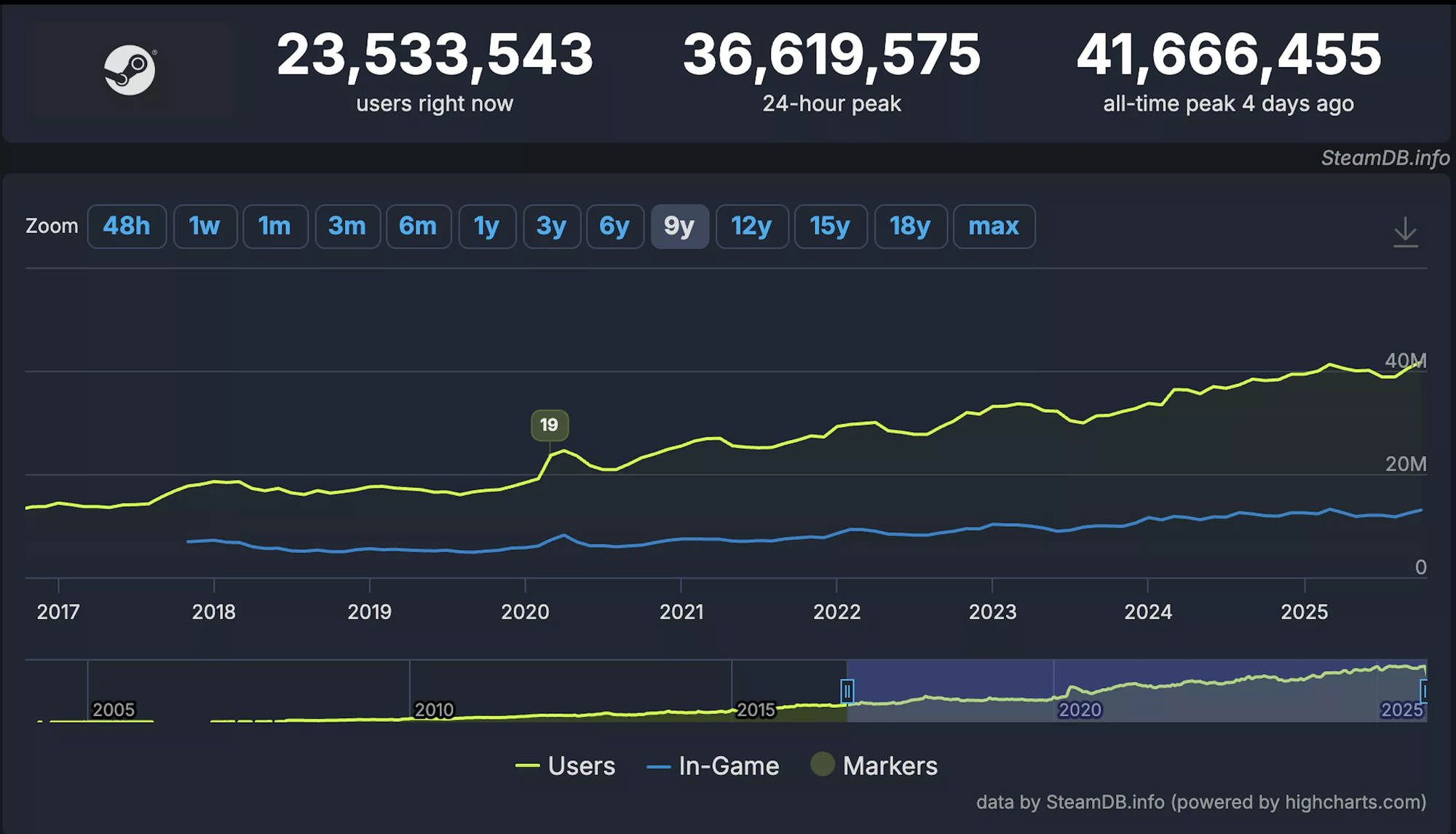The image size is (1456, 834).
Task: Show max time range
Action: pyautogui.click(x=994, y=227)
